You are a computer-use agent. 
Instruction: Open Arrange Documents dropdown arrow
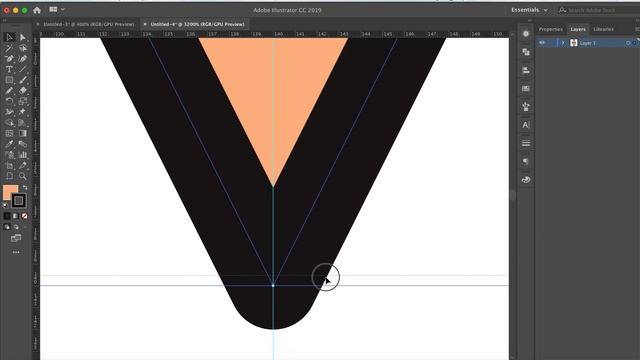click(62, 9)
